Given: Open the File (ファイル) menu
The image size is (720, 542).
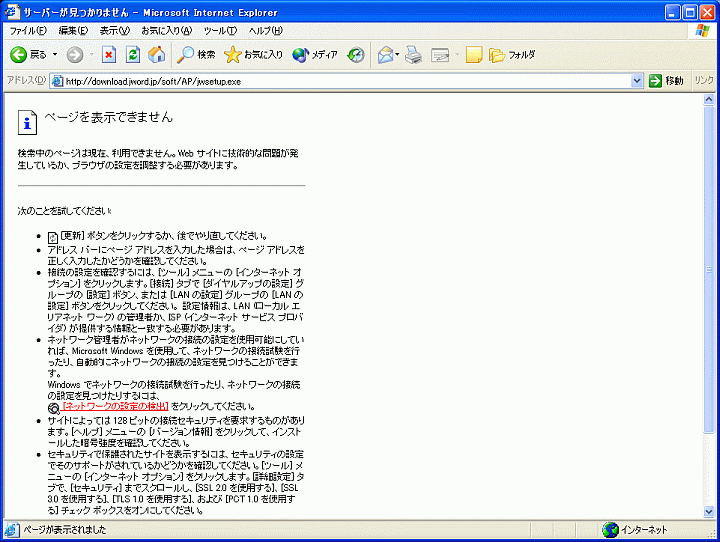Looking at the screenshot, I should tap(28, 31).
